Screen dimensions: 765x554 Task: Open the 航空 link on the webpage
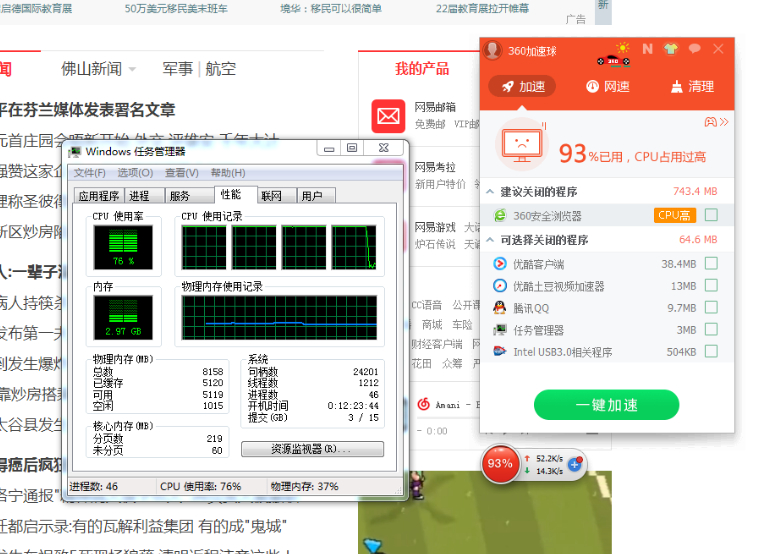point(221,69)
